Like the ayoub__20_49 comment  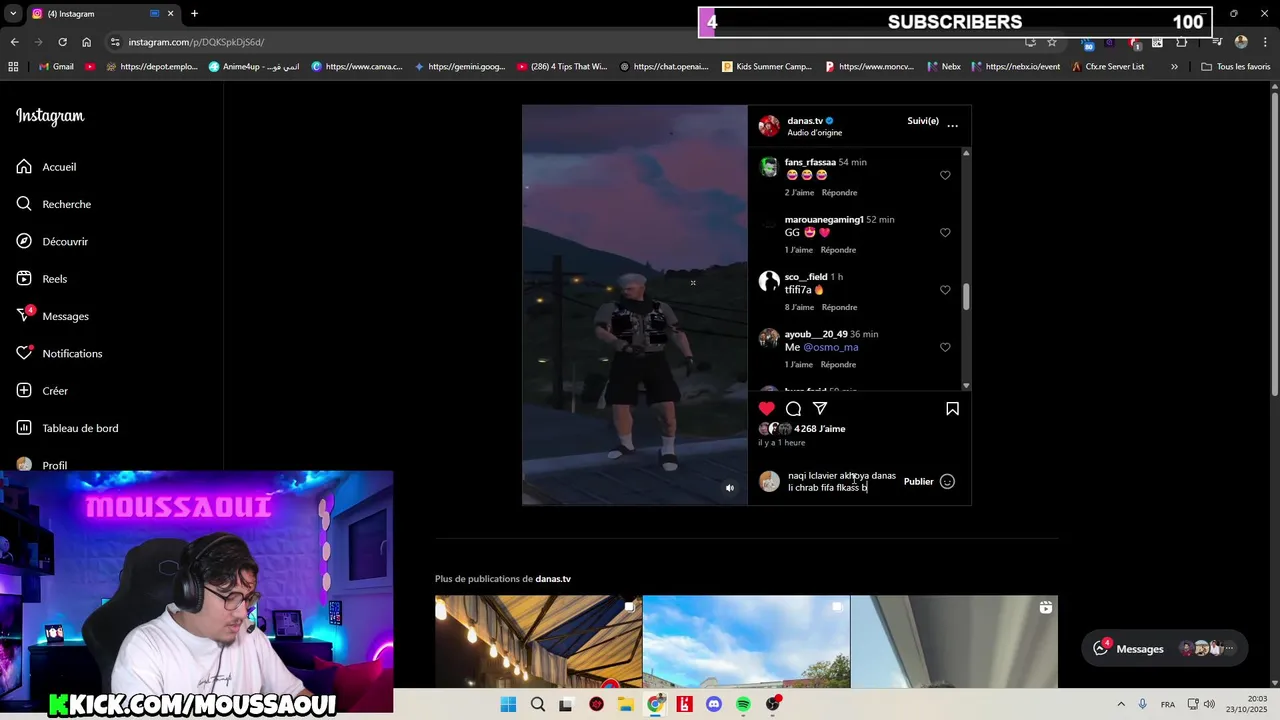[x=945, y=347]
